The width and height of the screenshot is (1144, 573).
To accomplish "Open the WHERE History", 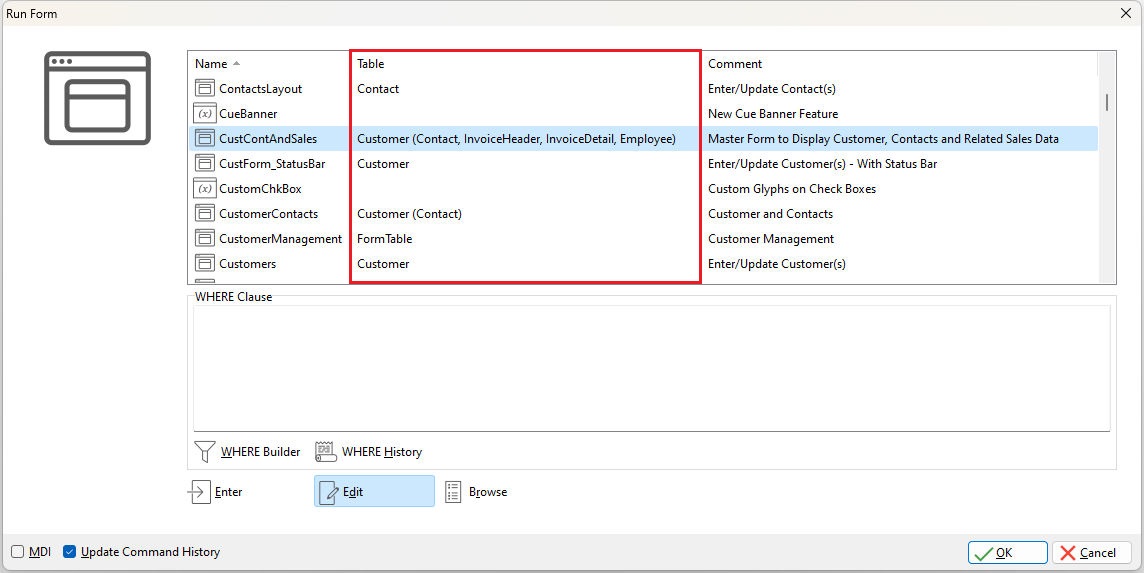I will click(x=368, y=452).
